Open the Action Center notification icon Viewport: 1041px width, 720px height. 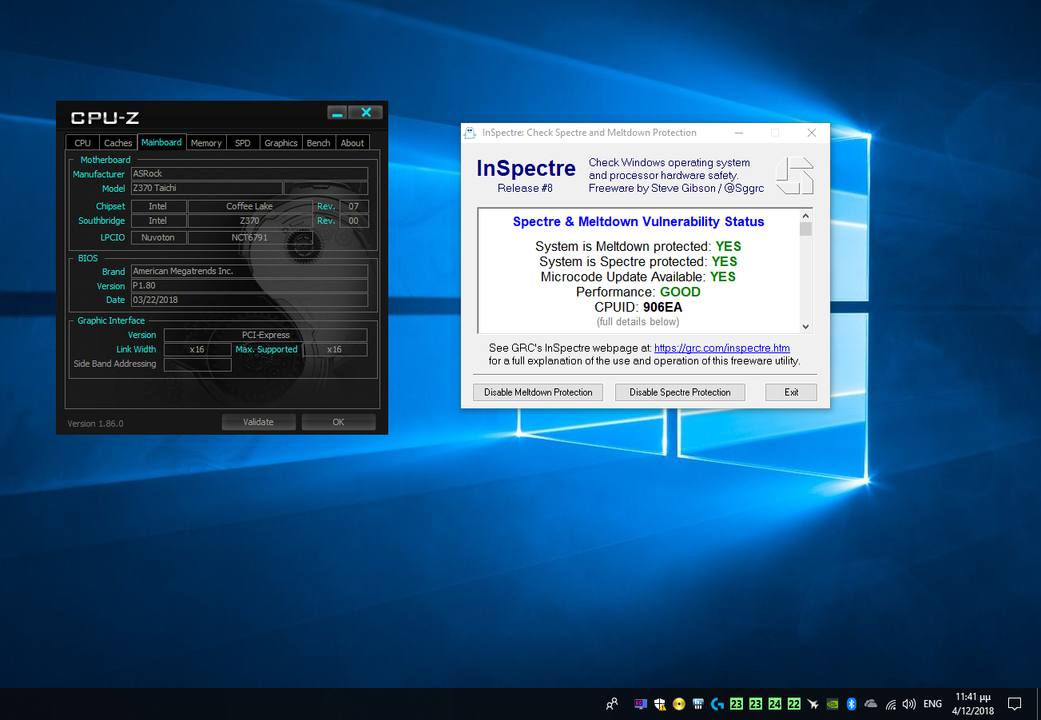tap(1014, 704)
